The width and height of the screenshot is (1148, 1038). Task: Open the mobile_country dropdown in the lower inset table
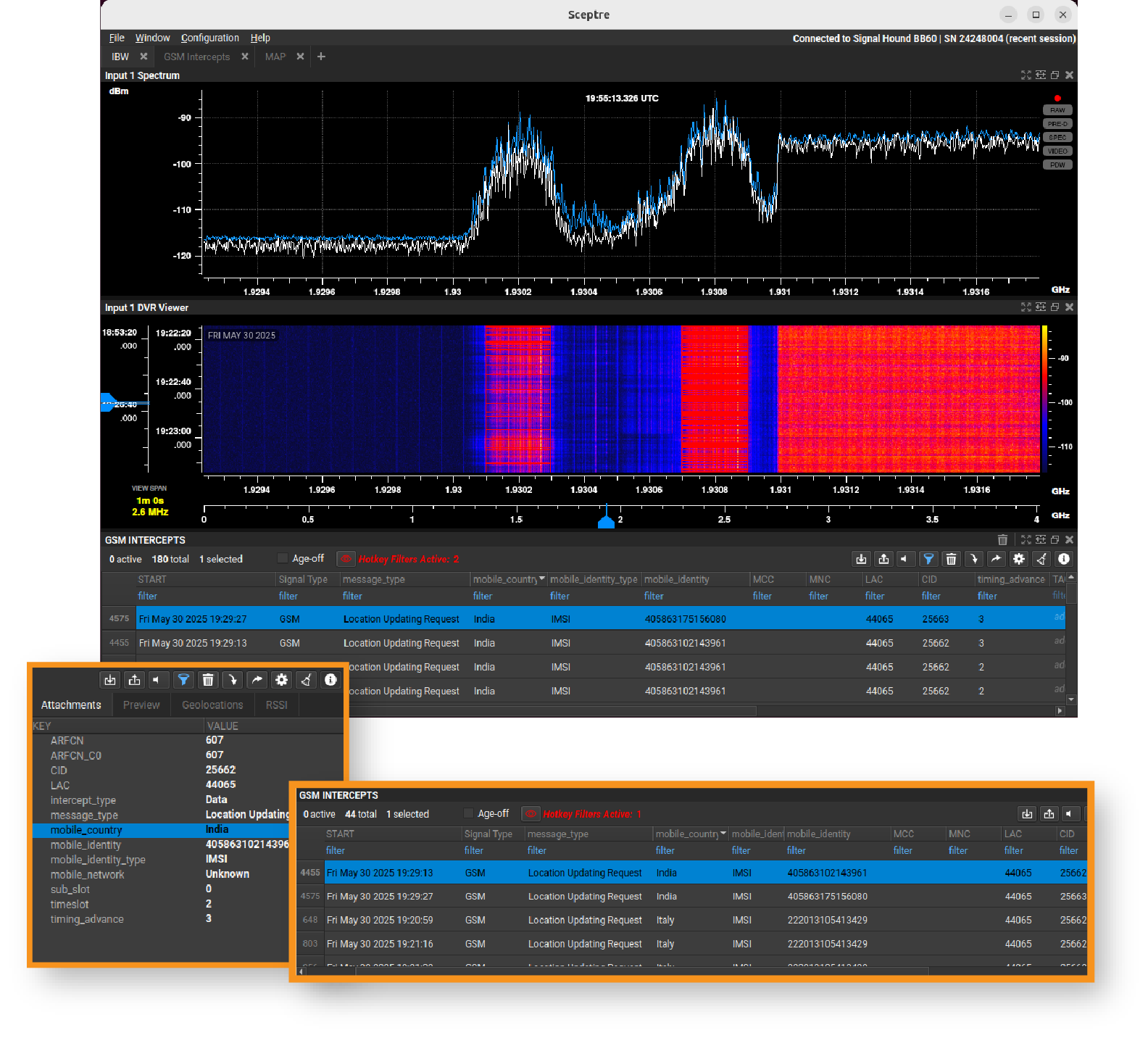coord(723,834)
